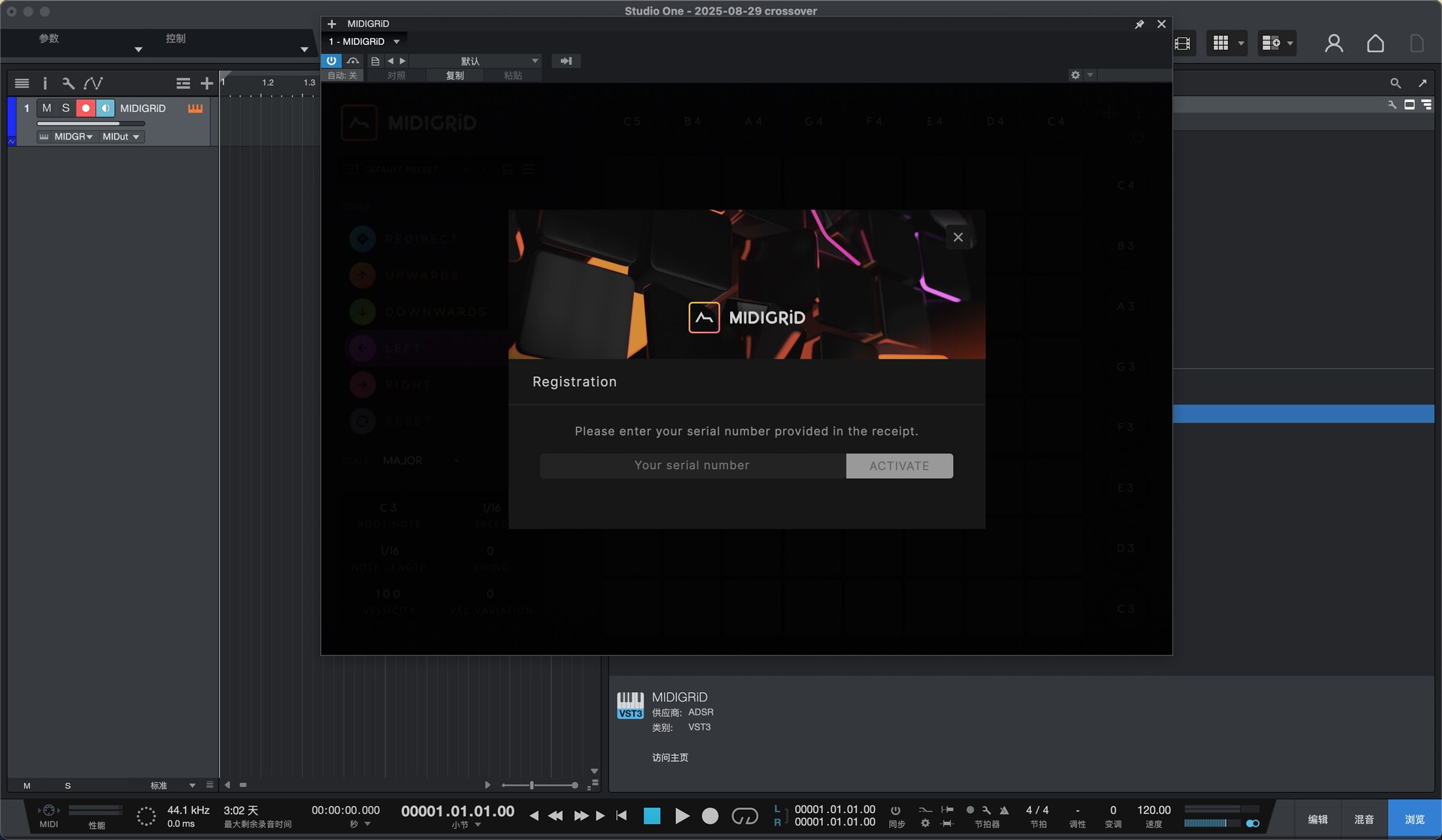This screenshot has height=840, width=1442.
Task: Open the 访问主页 visit homepage link
Action: tap(670, 758)
